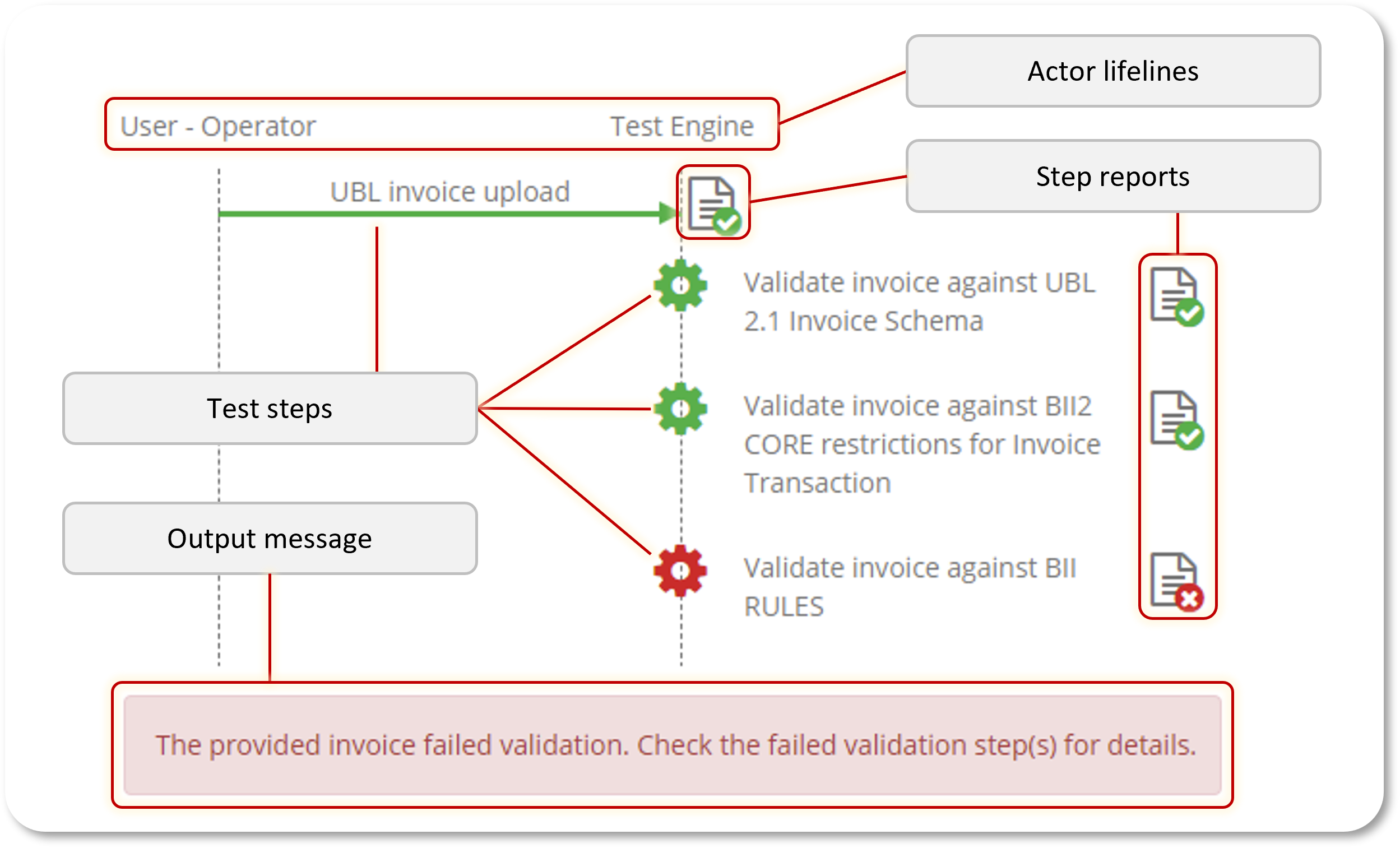1400x848 pixels.
Task: Click the green UBL invoice upload arrow line
Action: (439, 214)
